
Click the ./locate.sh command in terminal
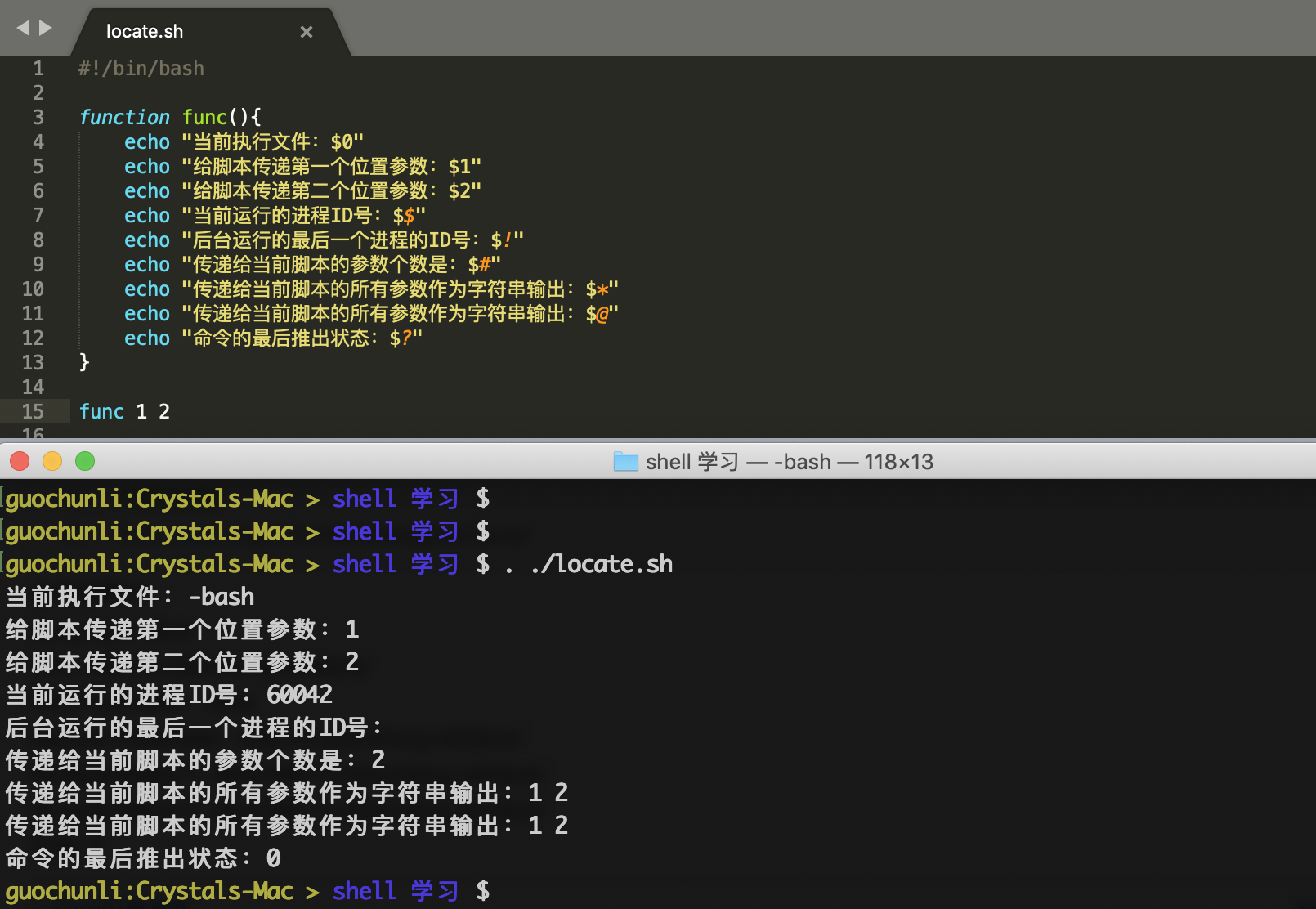(602, 564)
